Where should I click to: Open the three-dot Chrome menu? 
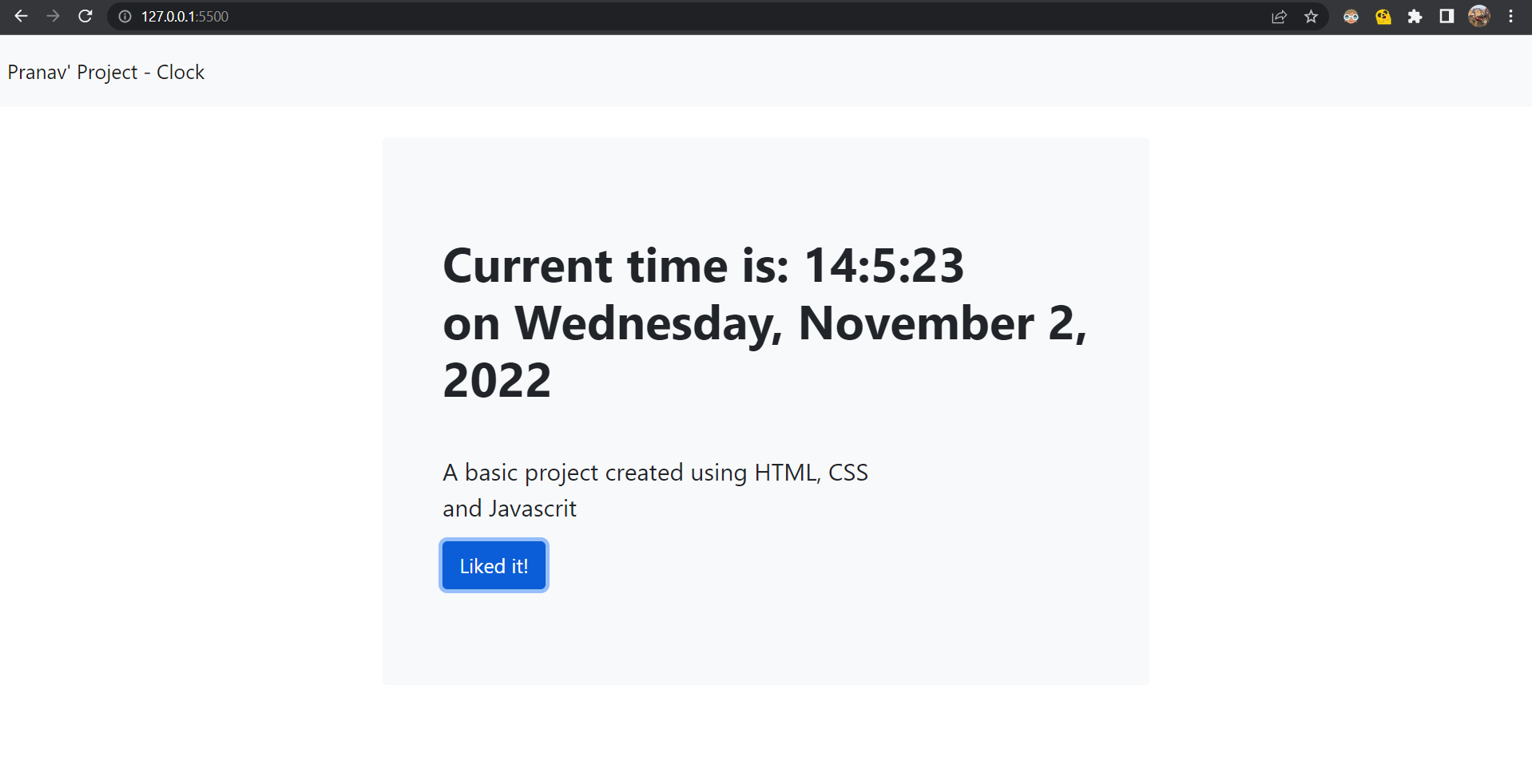click(1510, 16)
